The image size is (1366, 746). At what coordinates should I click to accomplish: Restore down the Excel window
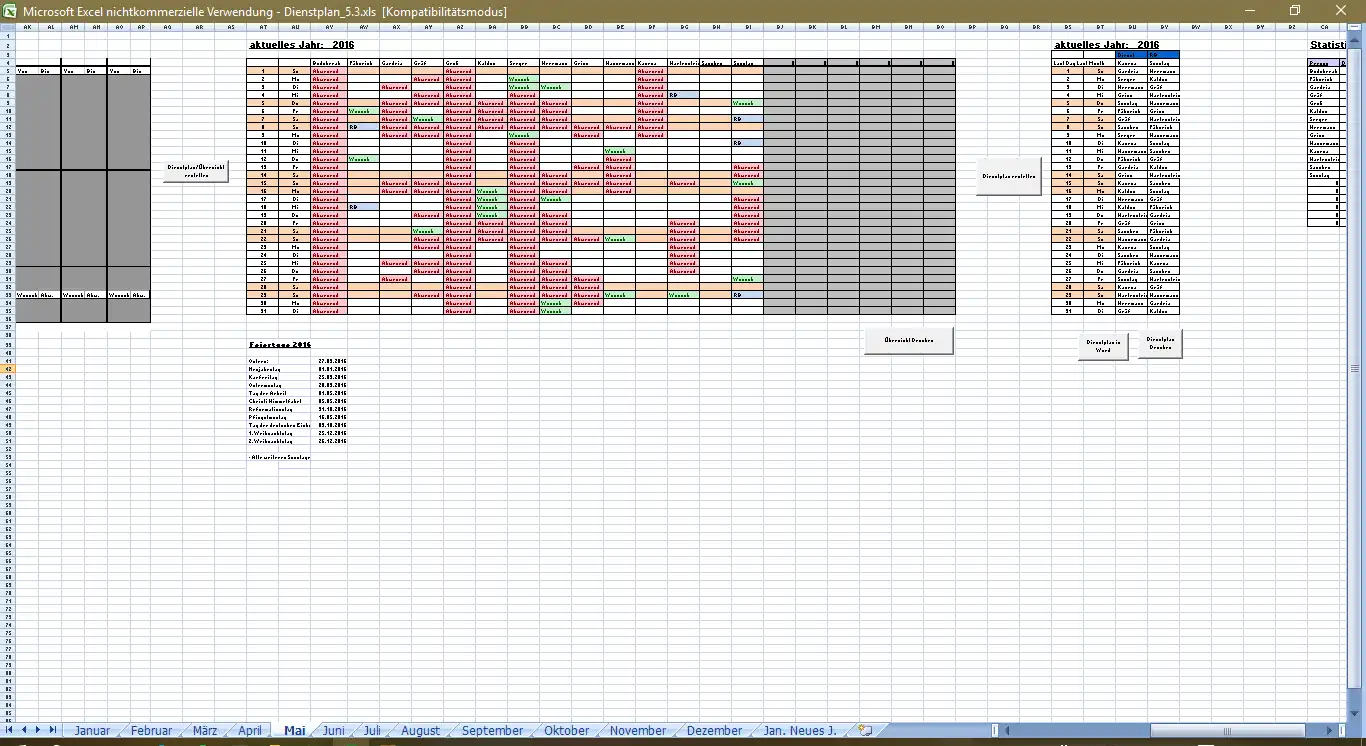pyautogui.click(x=1294, y=11)
